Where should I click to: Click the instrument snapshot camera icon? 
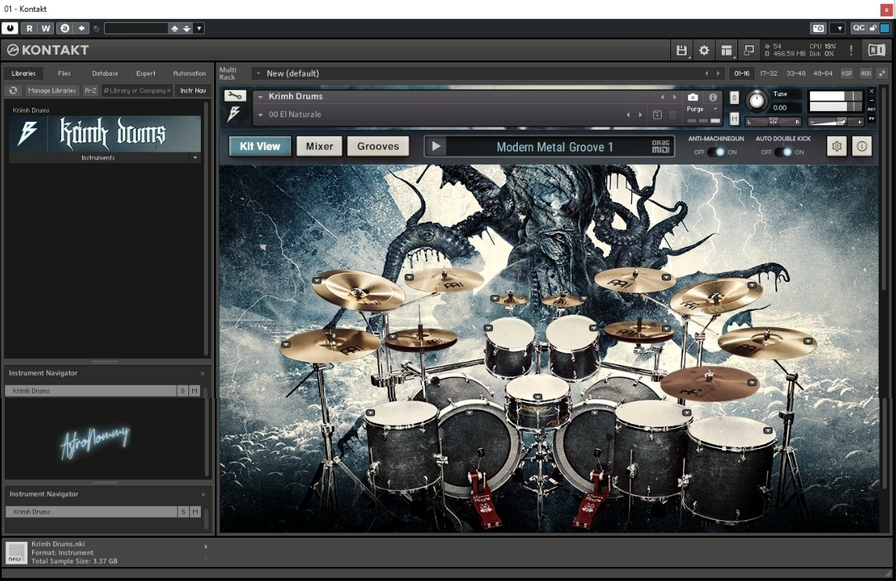pyautogui.click(x=693, y=97)
